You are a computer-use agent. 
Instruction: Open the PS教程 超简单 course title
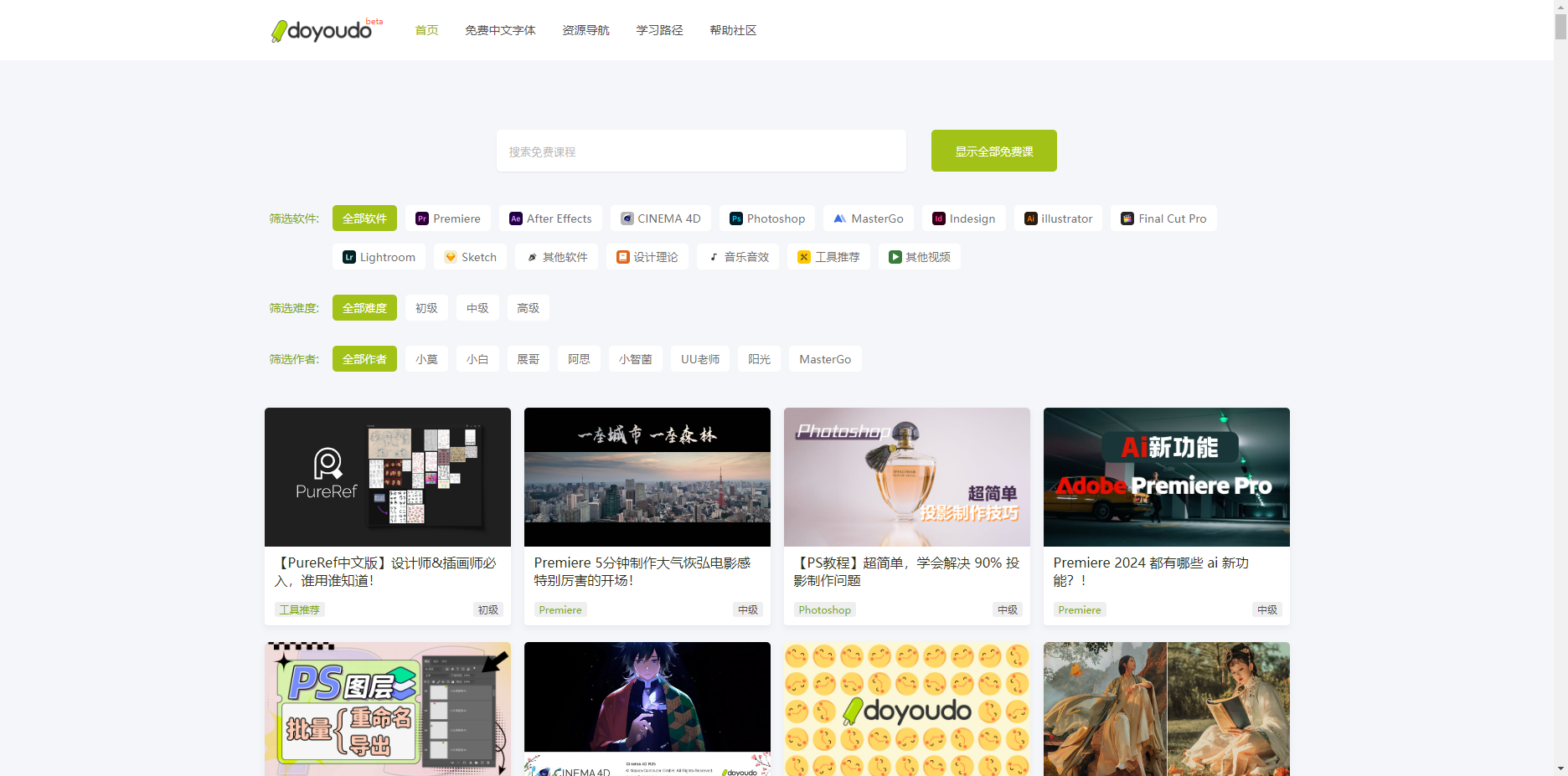pyautogui.click(x=906, y=572)
